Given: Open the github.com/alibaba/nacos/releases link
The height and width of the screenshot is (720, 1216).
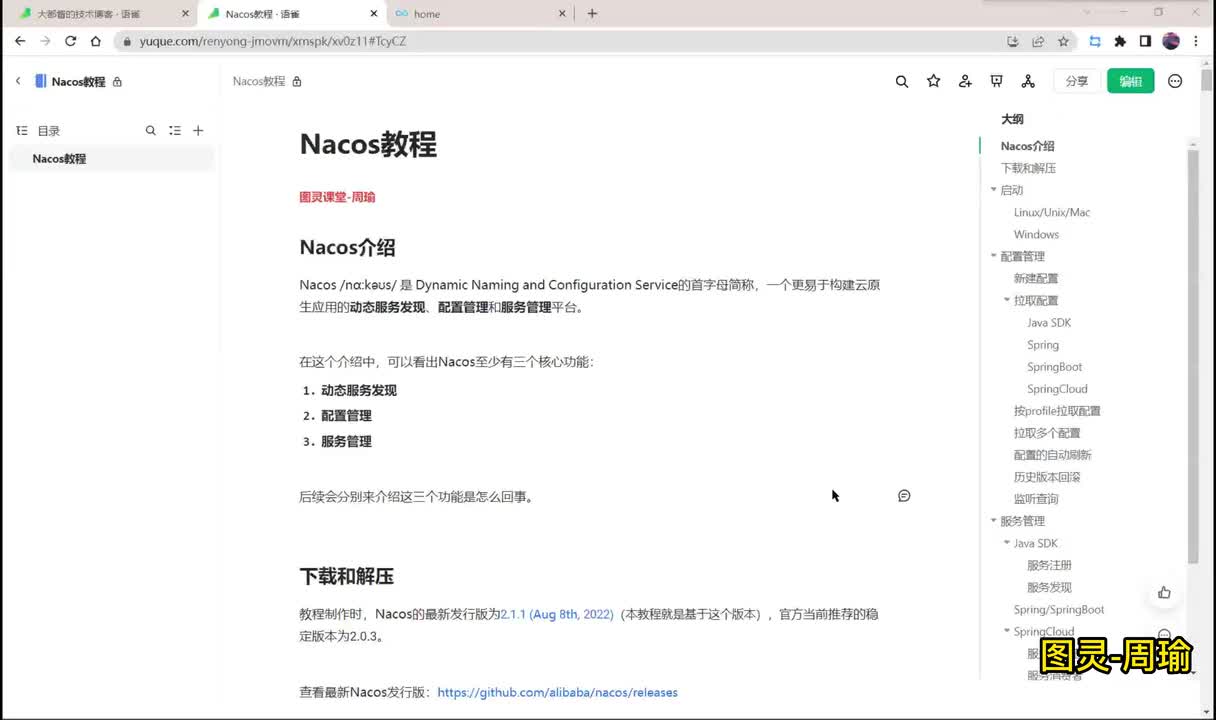Looking at the screenshot, I should tap(557, 692).
